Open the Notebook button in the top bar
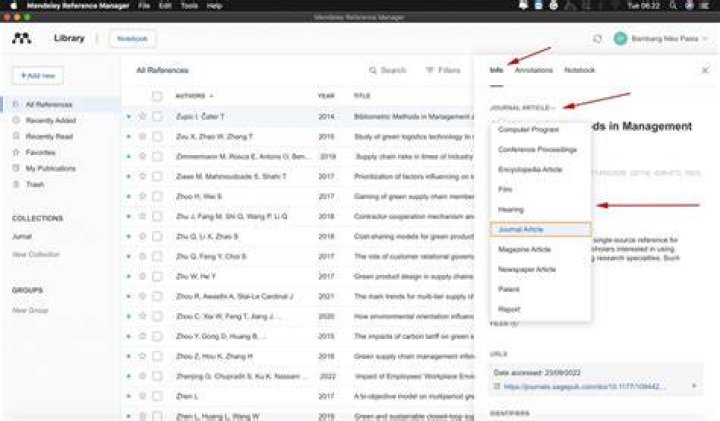 point(132,39)
